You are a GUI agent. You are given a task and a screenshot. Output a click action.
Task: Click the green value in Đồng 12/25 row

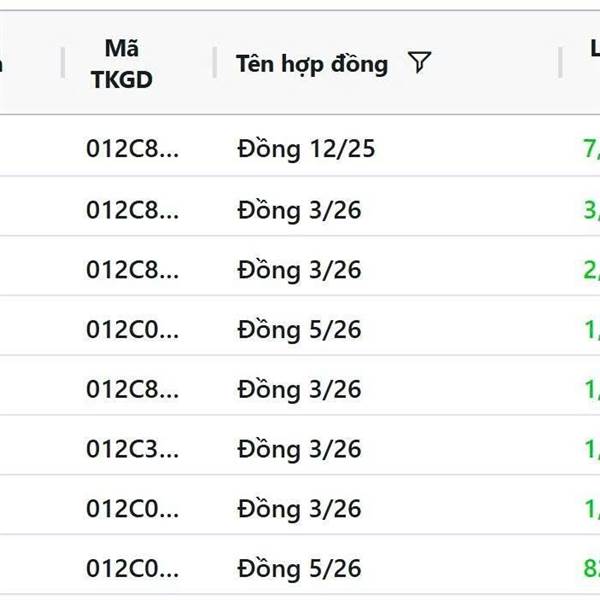(590, 150)
